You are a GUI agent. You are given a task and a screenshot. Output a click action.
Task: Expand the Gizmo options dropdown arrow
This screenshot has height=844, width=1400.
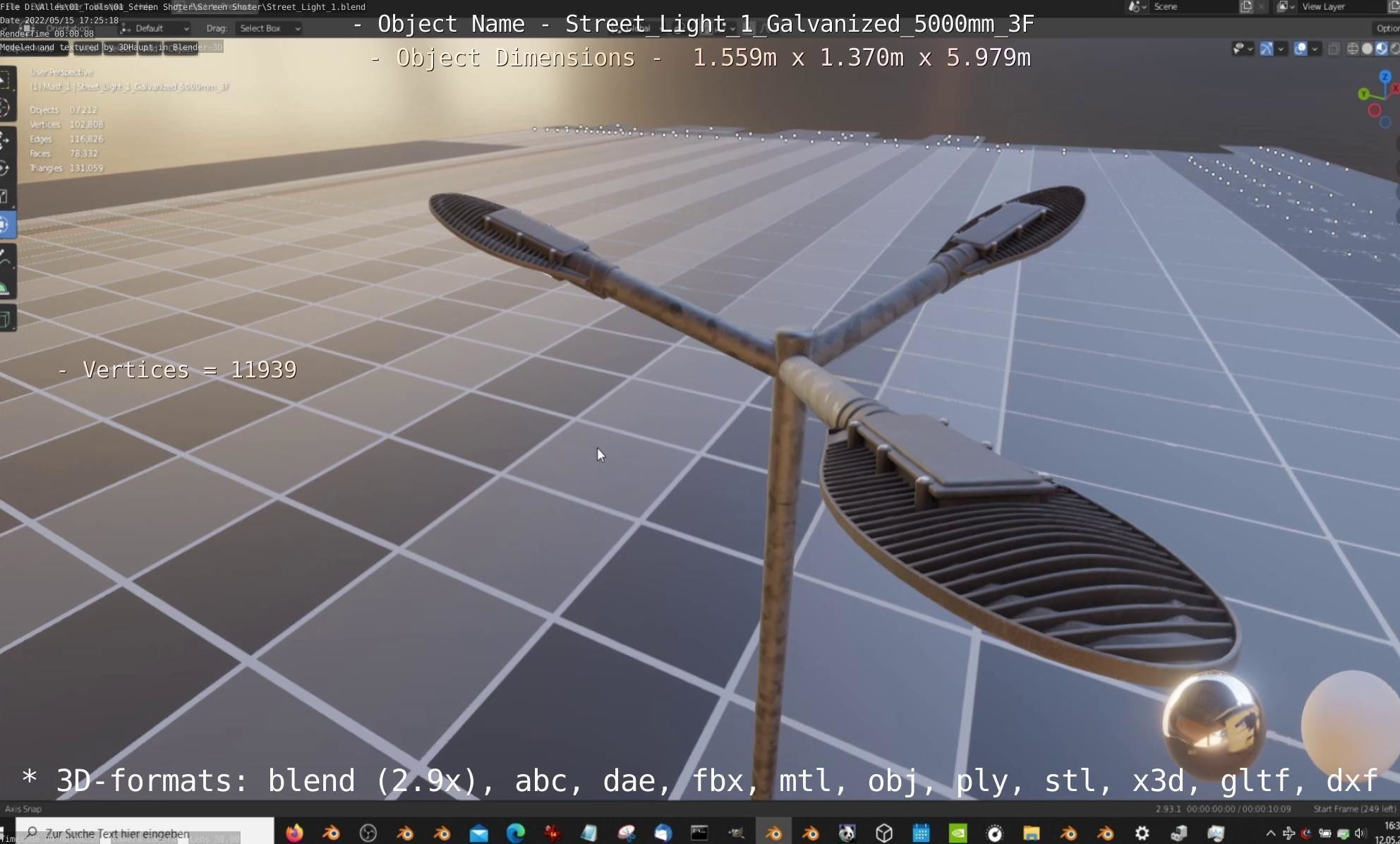pyautogui.click(x=1281, y=49)
